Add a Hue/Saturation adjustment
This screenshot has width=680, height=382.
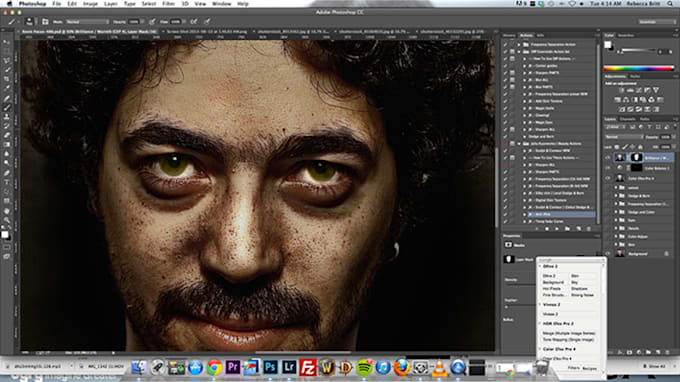click(618, 100)
